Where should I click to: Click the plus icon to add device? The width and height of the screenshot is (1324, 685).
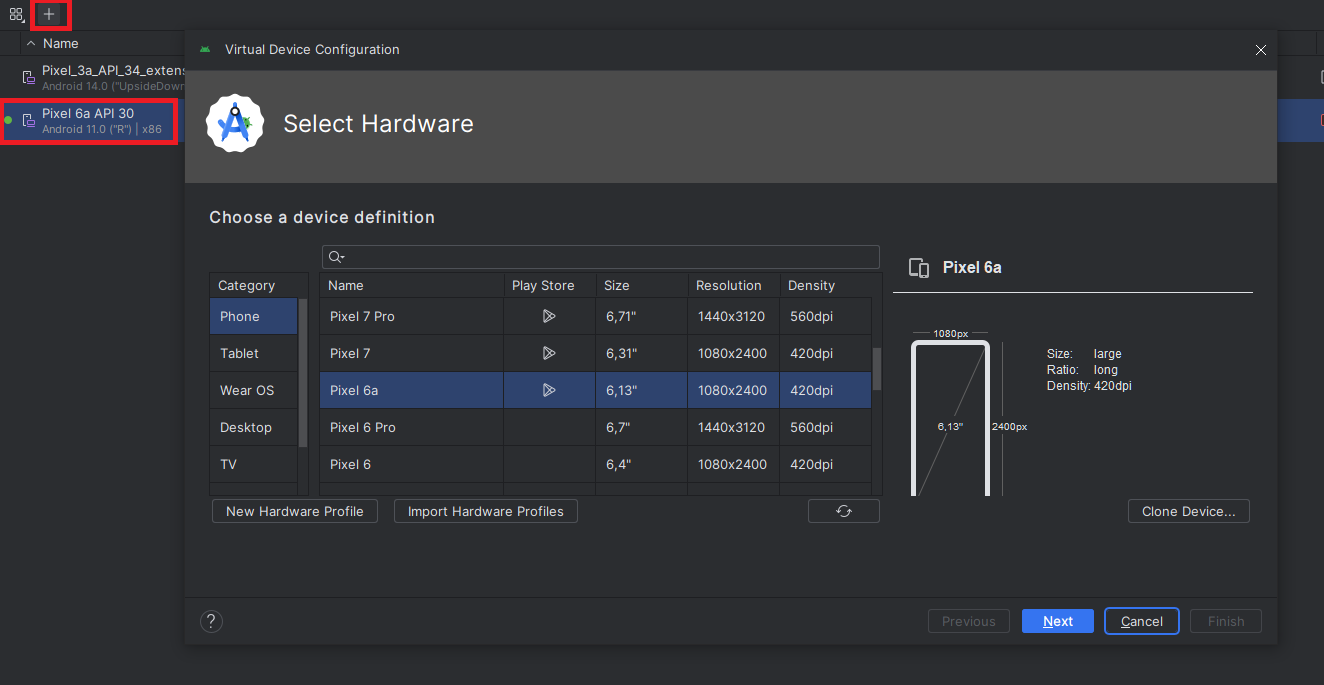point(49,14)
